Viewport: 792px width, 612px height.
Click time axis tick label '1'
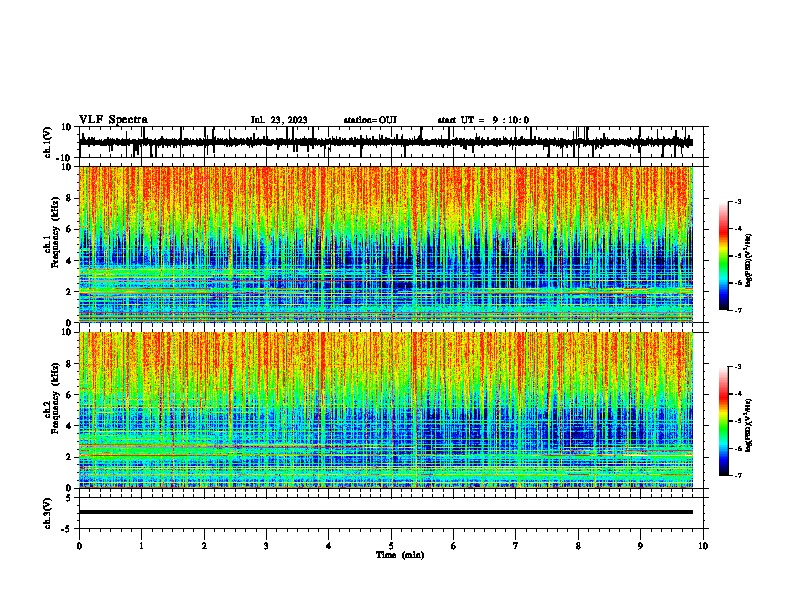coord(141,546)
